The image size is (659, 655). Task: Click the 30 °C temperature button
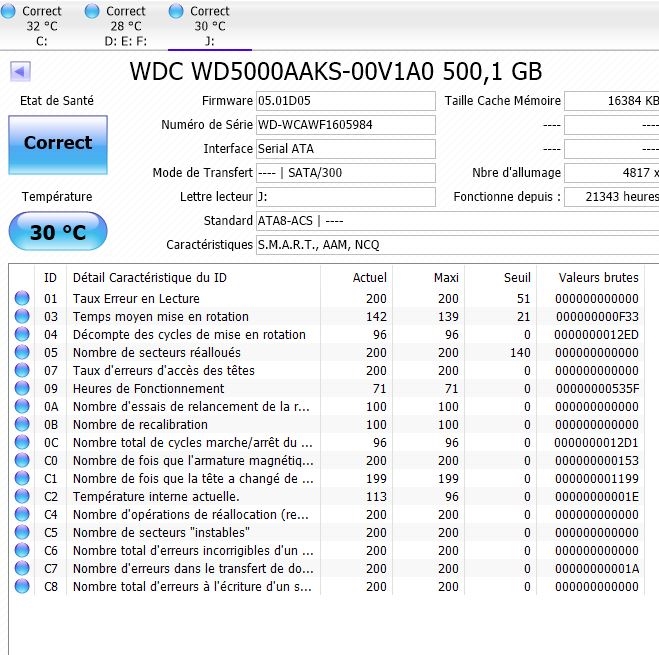click(57, 232)
